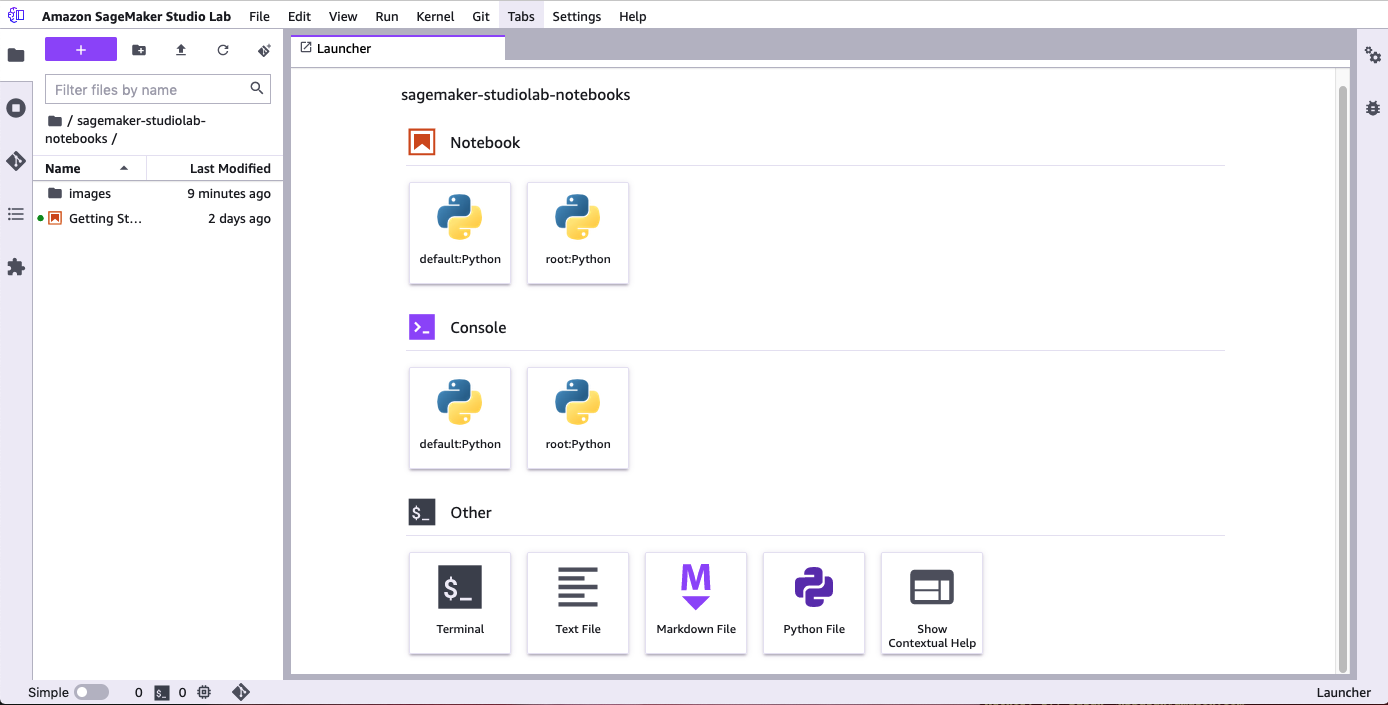Toggle Simple interface mode
This screenshot has width=1388, height=705.
point(91,691)
